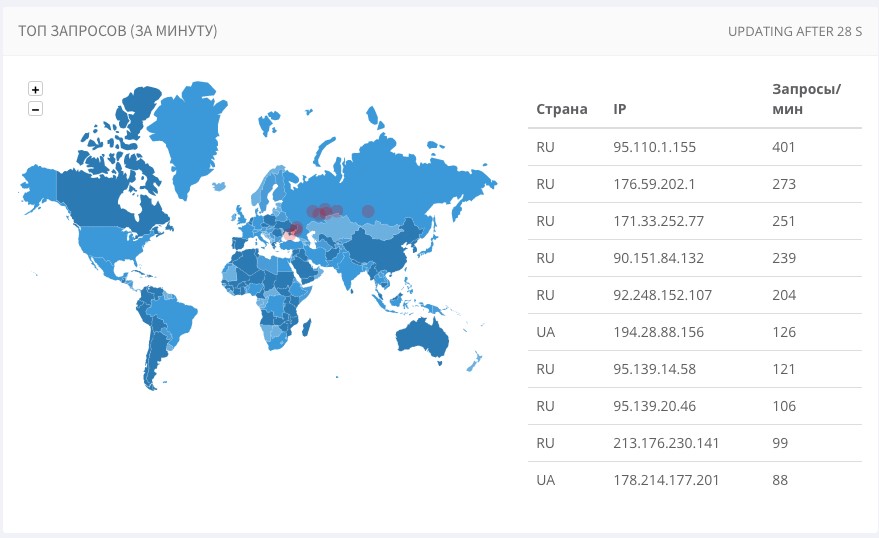Click IP address 92.248.152.107
The width and height of the screenshot is (879, 538).
[x=662, y=295]
